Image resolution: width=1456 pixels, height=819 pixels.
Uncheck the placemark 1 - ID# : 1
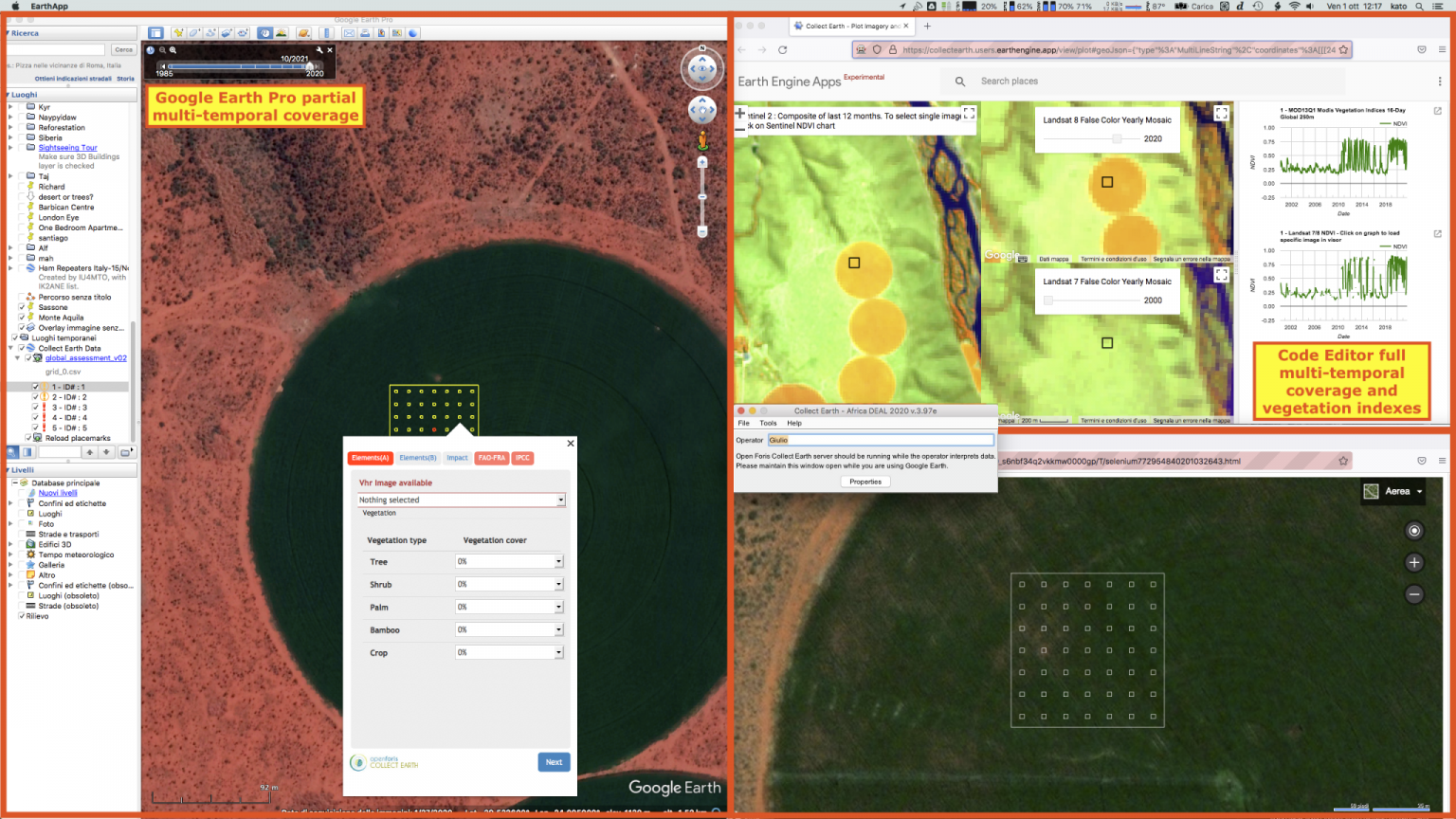(36, 386)
